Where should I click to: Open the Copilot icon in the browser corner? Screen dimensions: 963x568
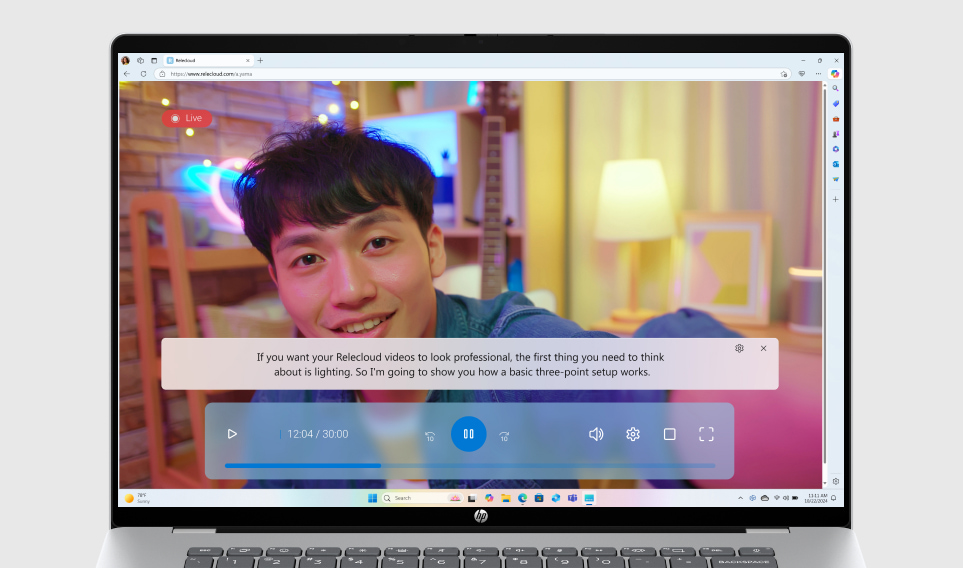tap(835, 73)
